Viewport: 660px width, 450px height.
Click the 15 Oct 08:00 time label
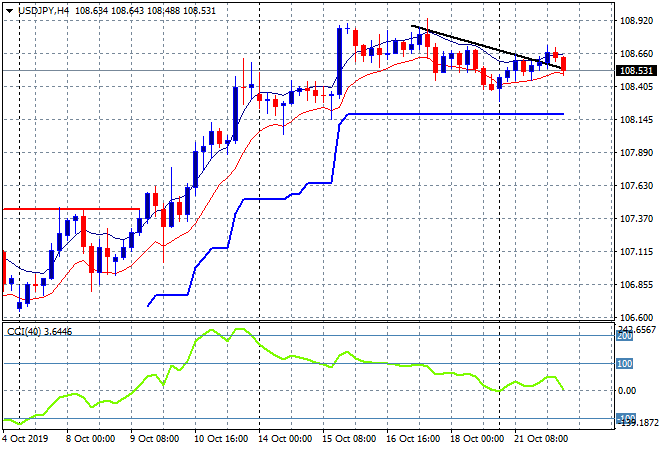click(x=349, y=439)
